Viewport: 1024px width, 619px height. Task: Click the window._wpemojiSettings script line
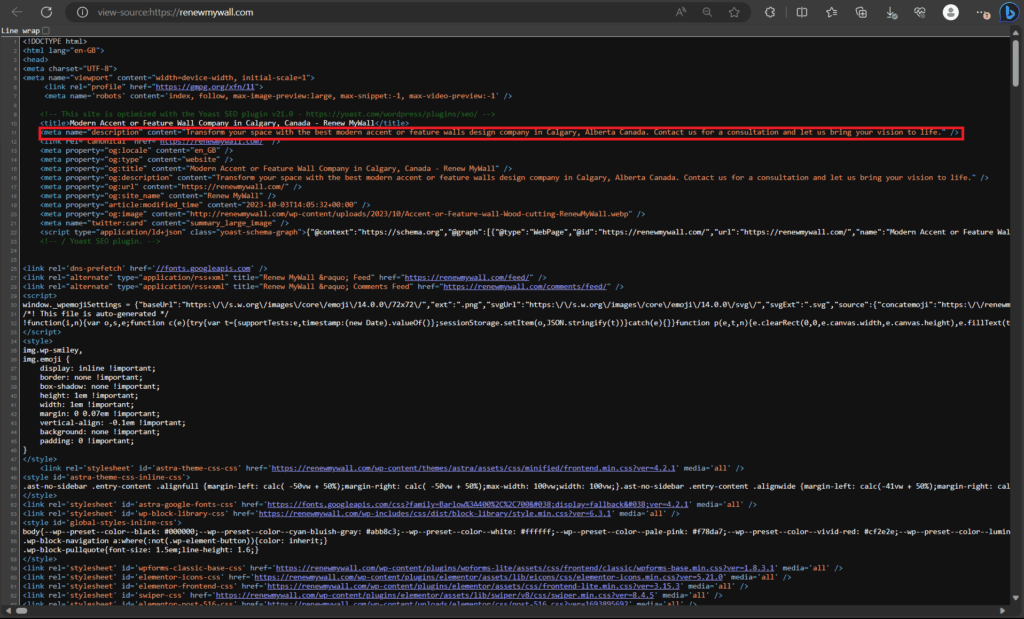pos(516,305)
